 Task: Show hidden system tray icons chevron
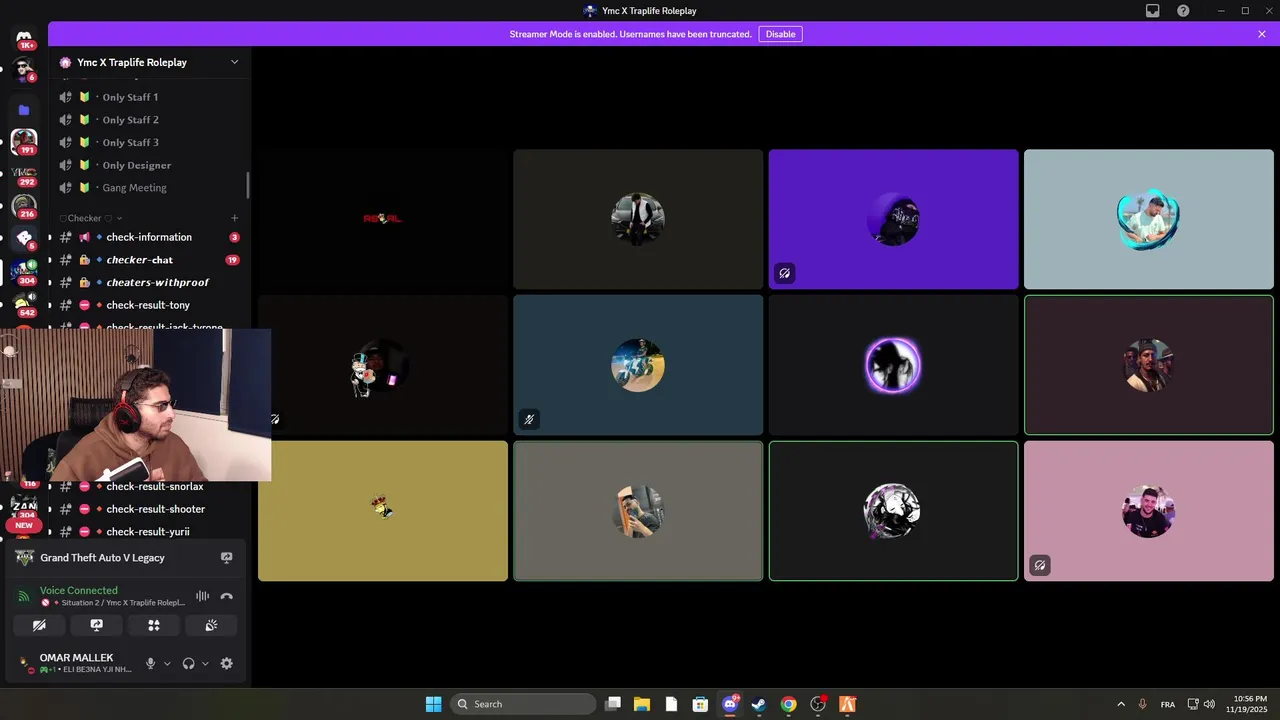(x=1121, y=704)
